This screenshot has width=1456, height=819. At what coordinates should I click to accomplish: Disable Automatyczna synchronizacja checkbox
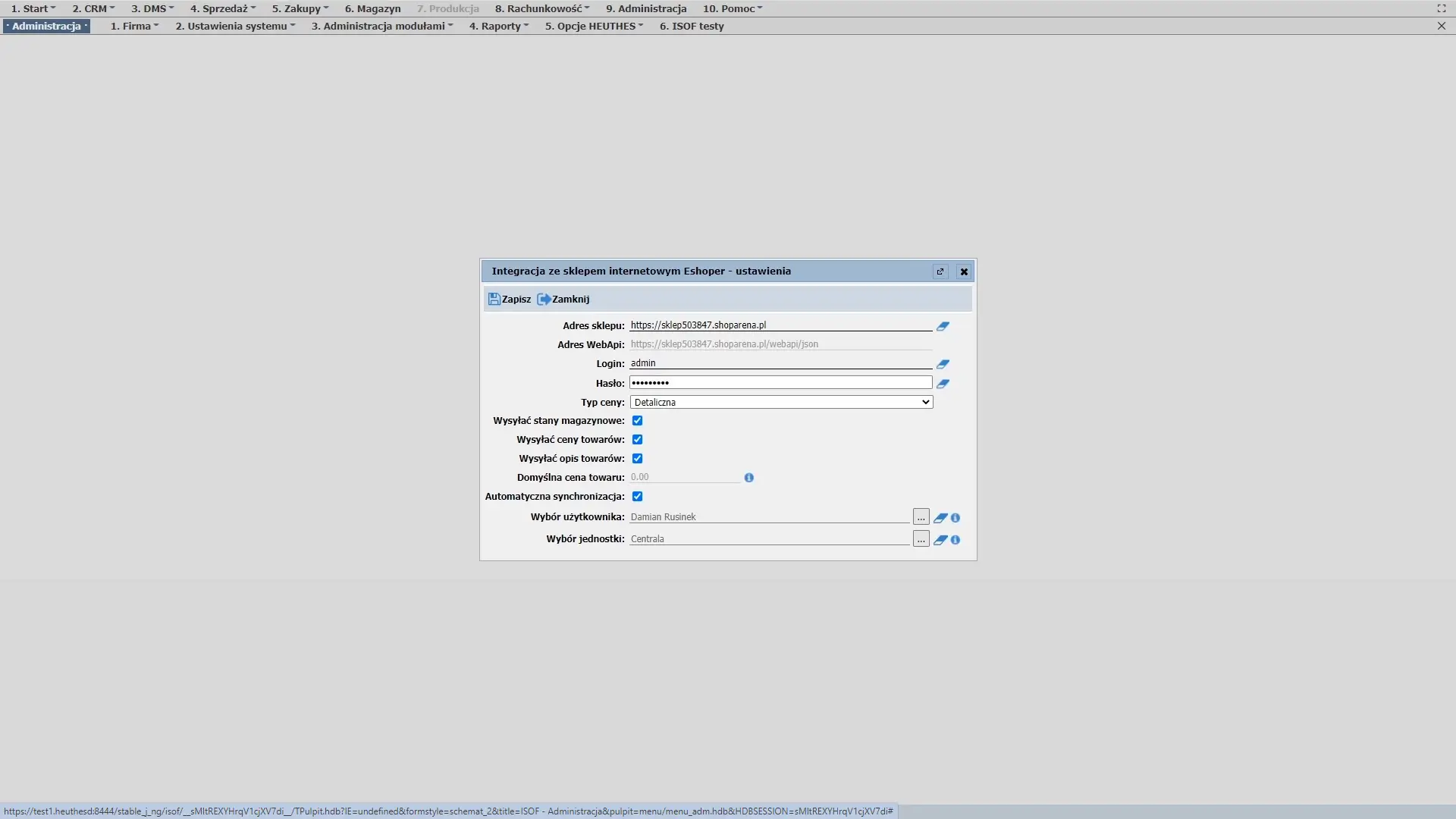[637, 497]
